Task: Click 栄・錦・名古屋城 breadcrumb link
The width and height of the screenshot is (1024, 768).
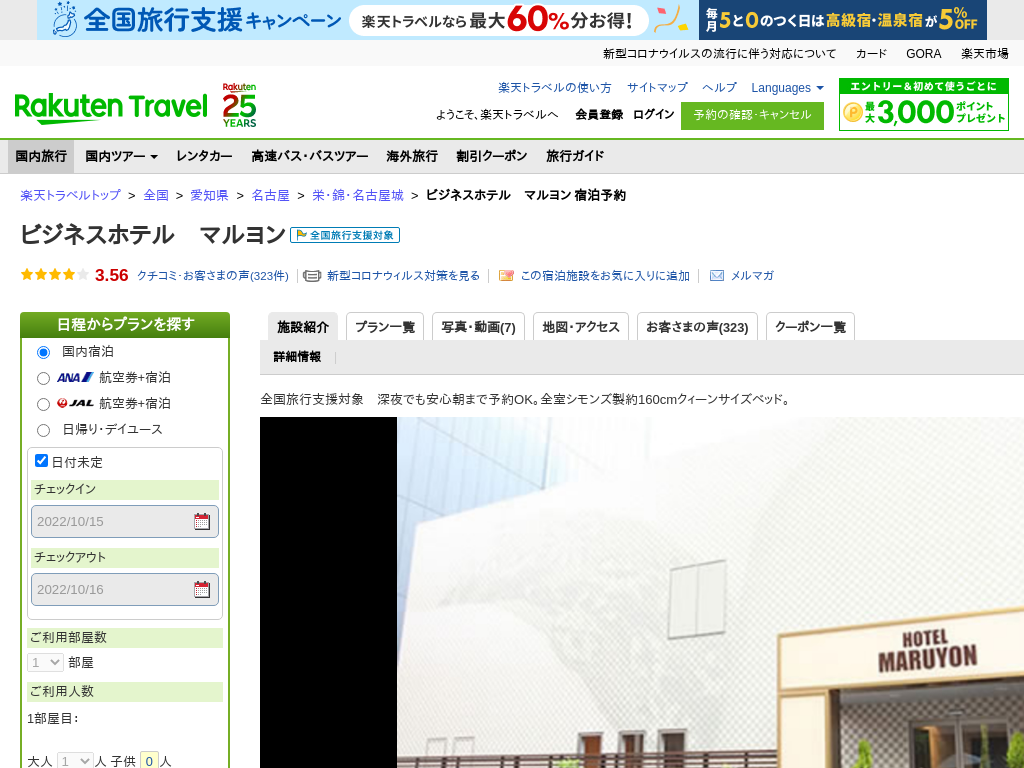Action: [358, 195]
